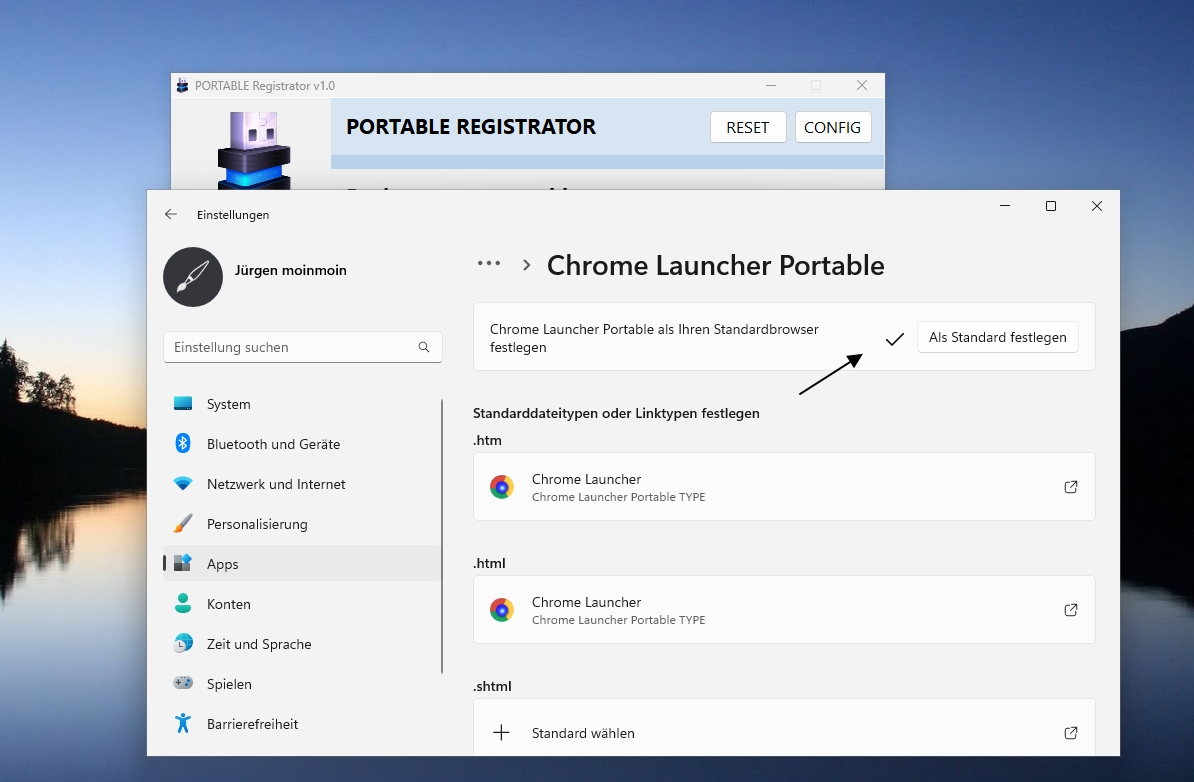Viewport: 1194px width, 782px height.
Task: Click the Jürgen moinmoin account name
Action: tap(290, 270)
